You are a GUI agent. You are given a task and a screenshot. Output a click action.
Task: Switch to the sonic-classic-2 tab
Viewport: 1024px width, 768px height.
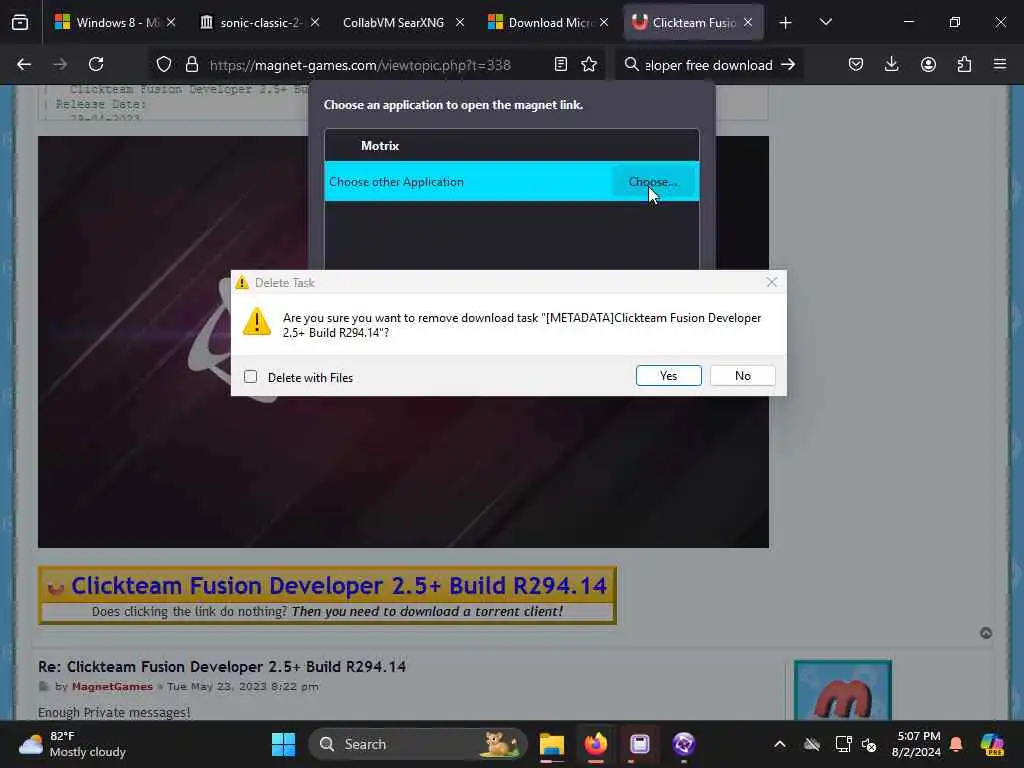coord(260,22)
